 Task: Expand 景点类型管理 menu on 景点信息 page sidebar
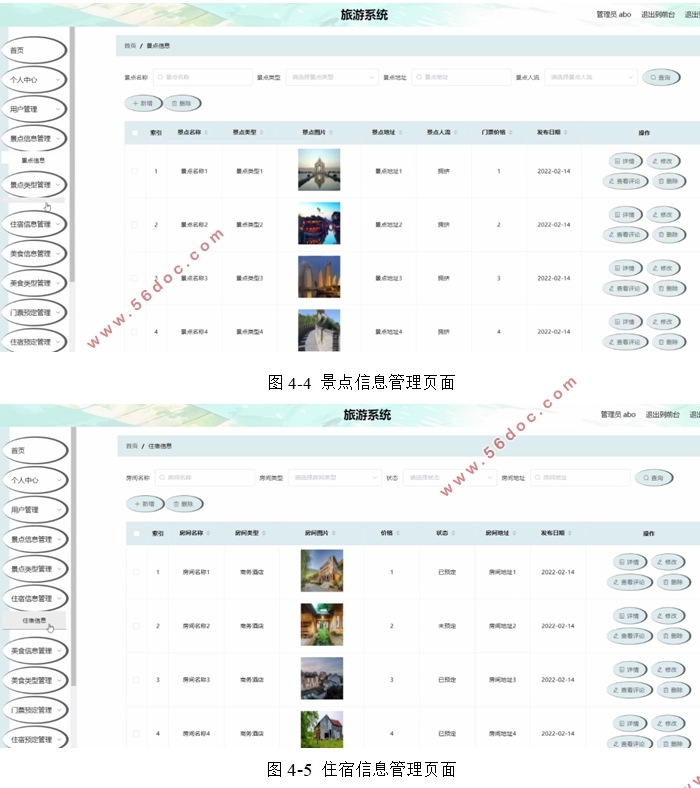tap(34, 184)
